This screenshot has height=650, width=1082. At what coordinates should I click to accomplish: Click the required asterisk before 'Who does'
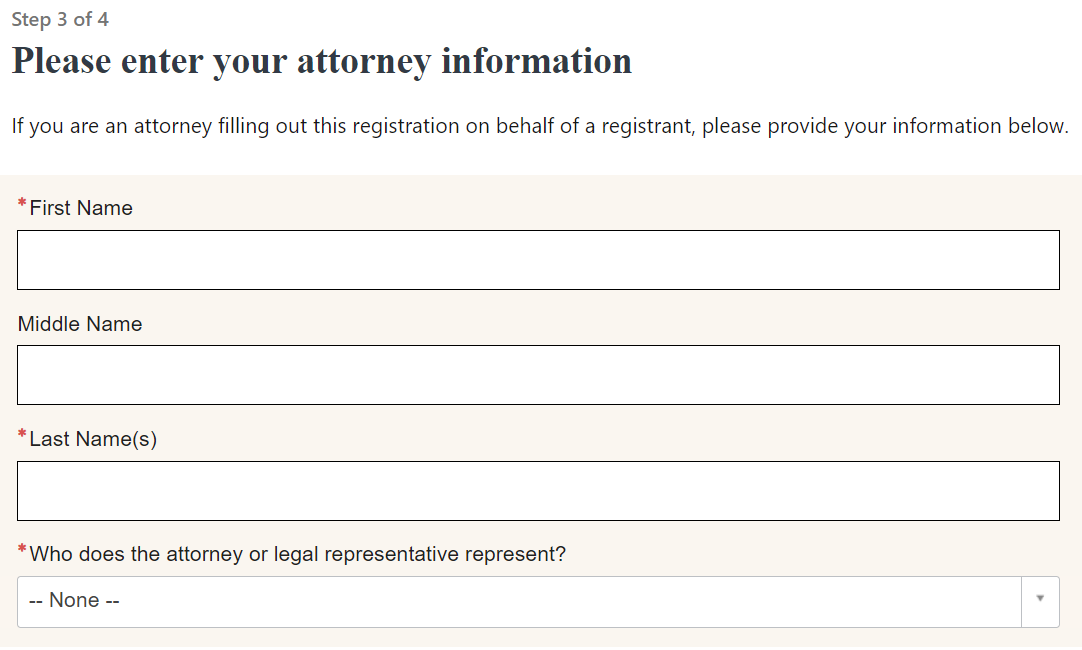(22, 551)
